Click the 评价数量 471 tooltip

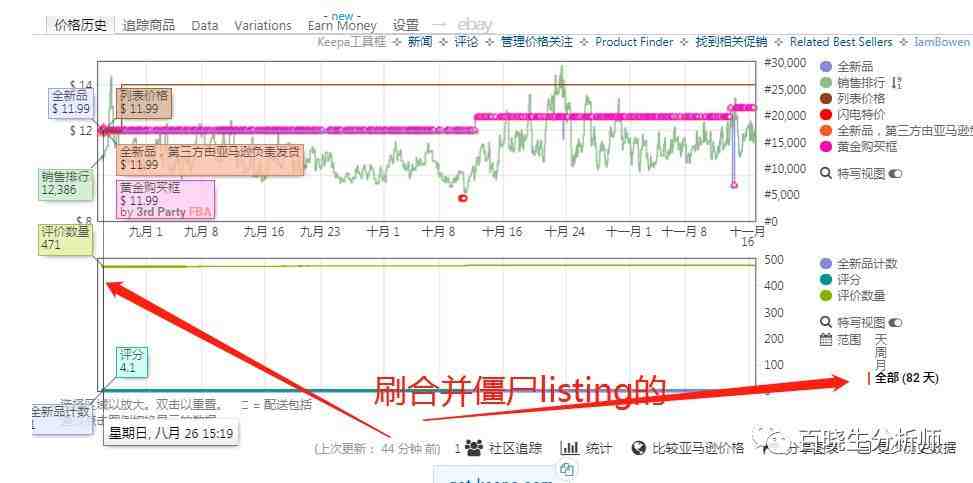pos(66,240)
